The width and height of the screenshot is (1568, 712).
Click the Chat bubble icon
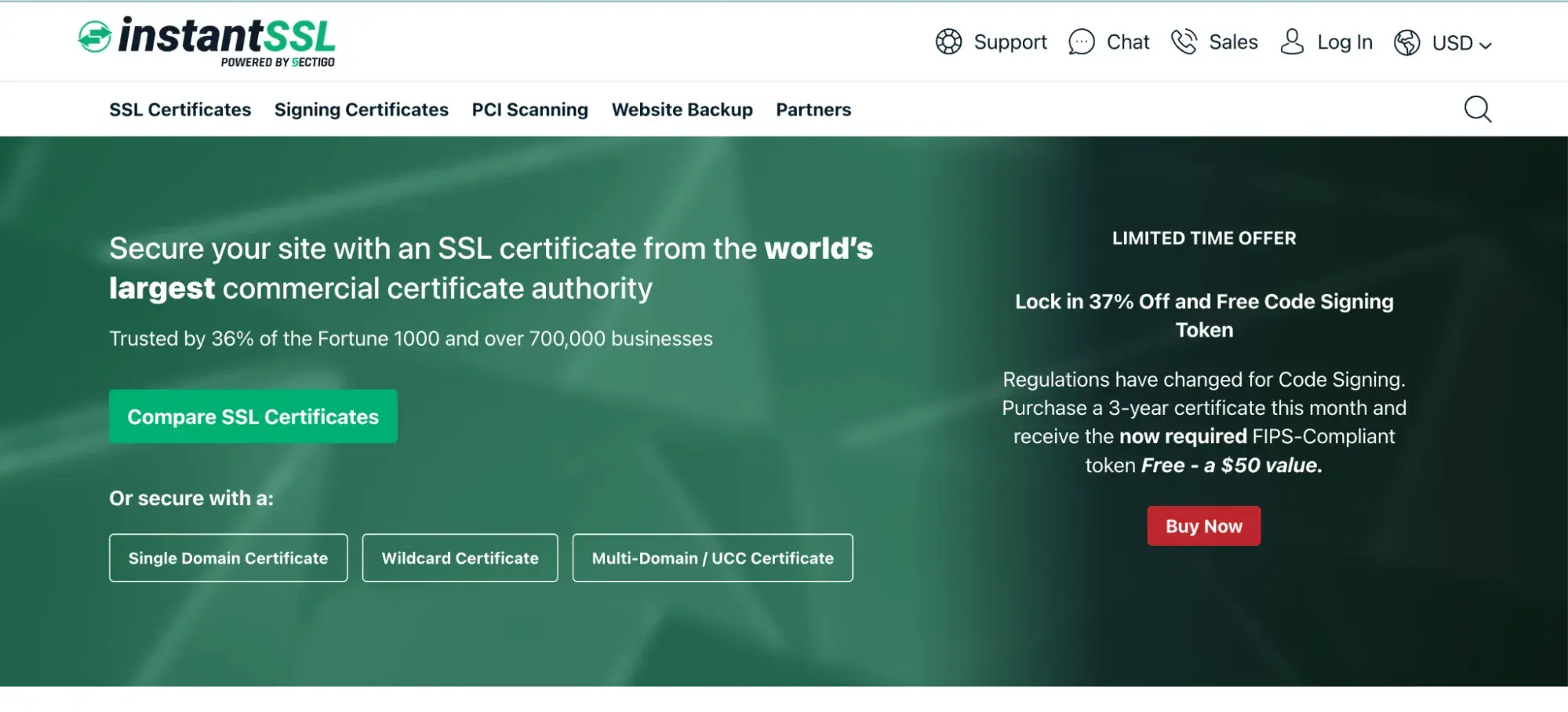(x=1081, y=42)
